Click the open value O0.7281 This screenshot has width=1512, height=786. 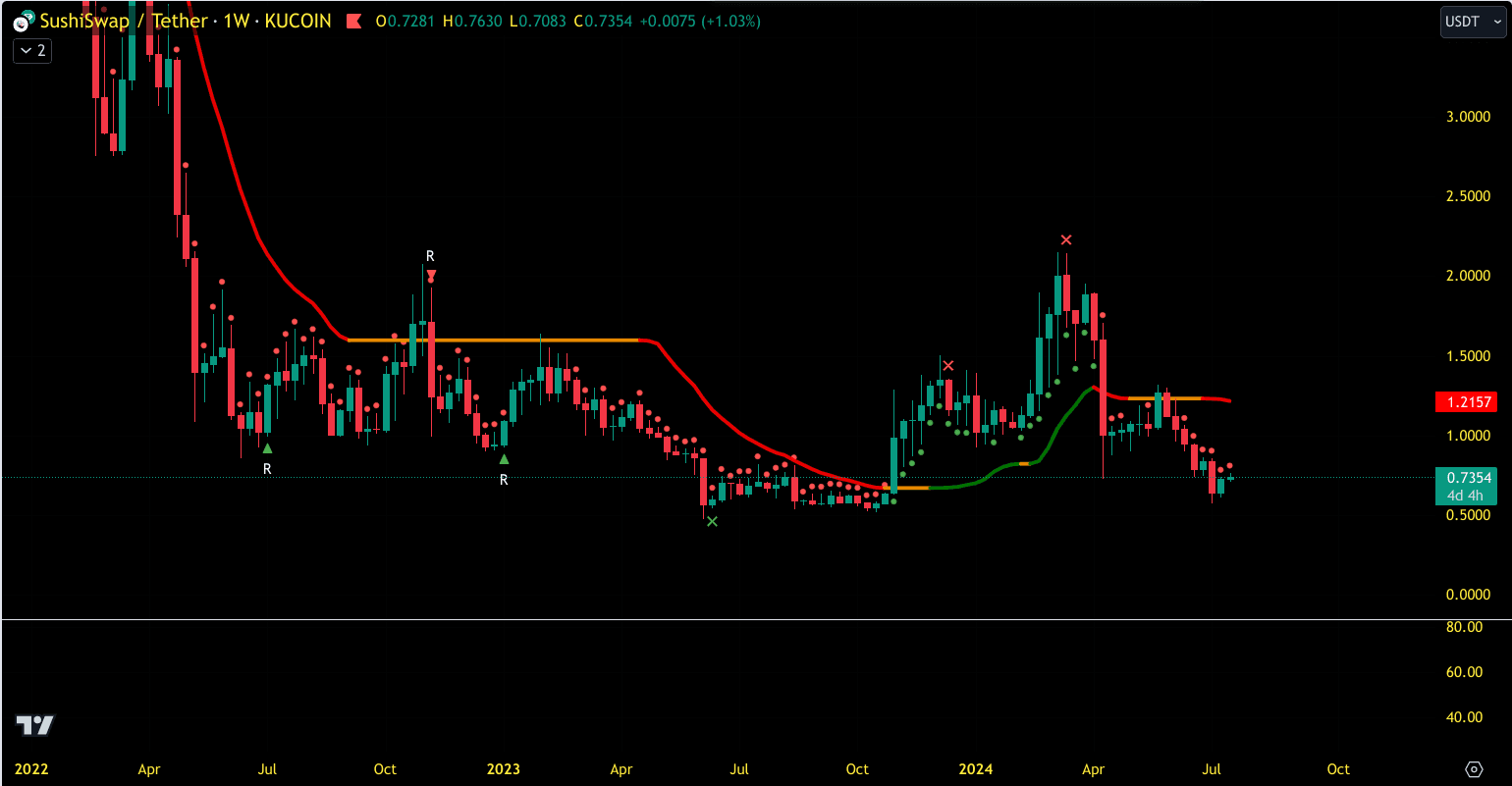tap(407, 21)
